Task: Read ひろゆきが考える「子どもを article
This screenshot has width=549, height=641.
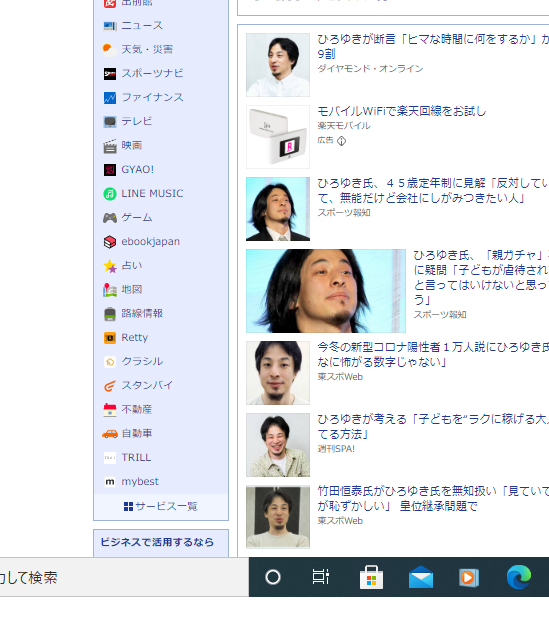Action: 433,426
